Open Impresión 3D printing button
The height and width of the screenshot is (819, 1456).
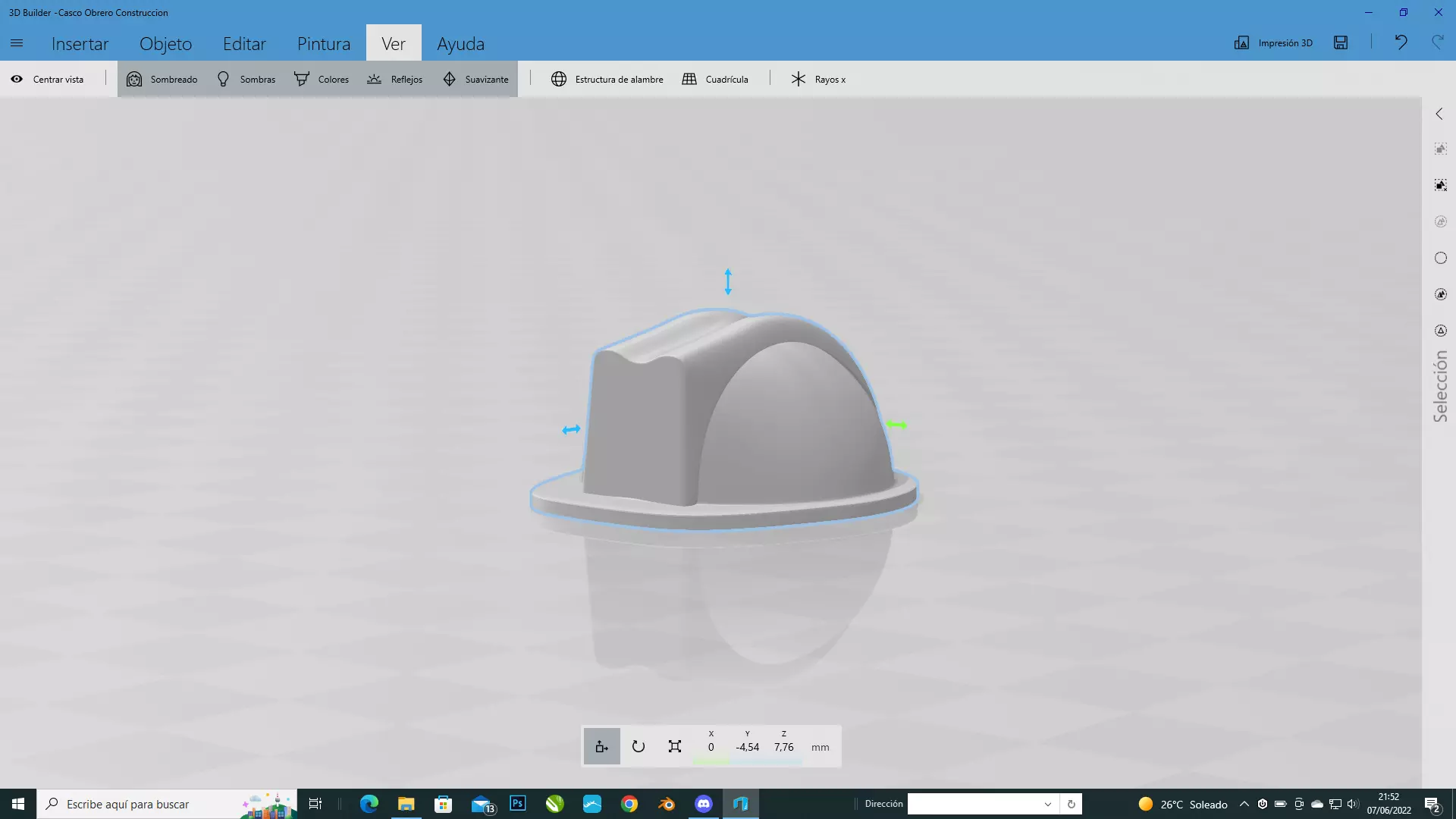[x=1273, y=42]
